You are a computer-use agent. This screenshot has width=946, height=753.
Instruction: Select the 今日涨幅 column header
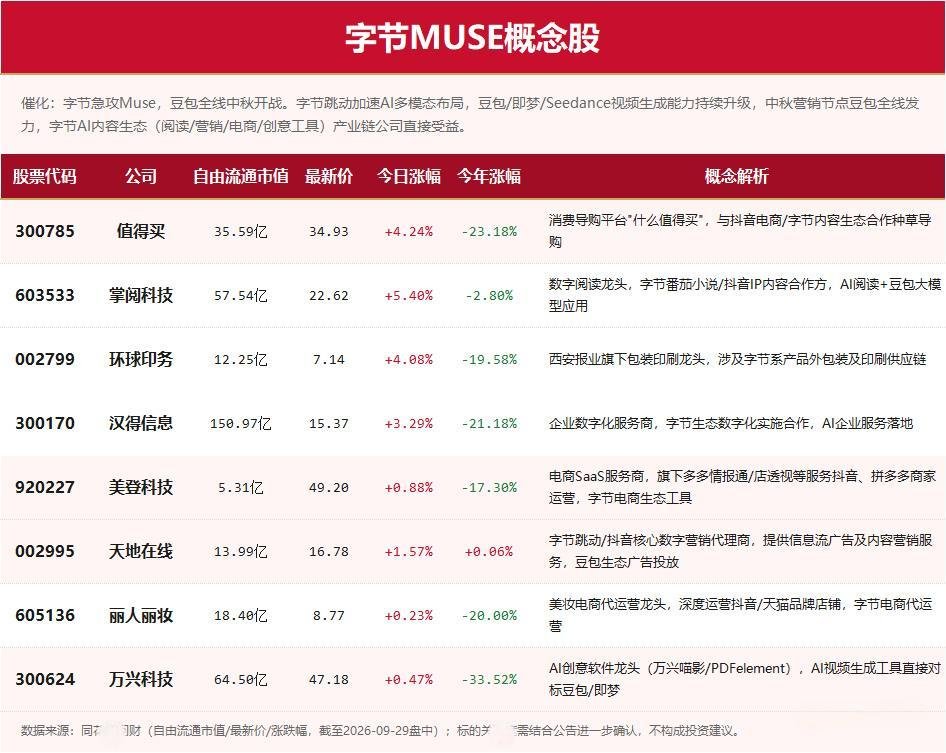(x=408, y=176)
